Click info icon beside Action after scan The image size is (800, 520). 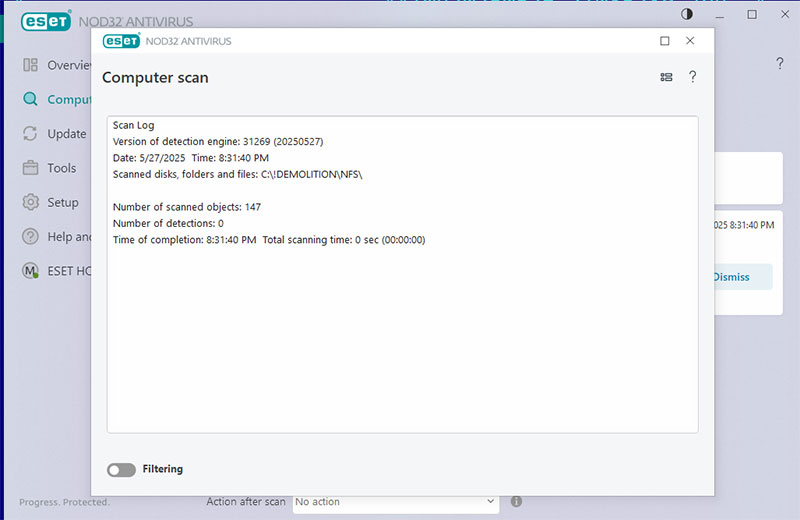pyautogui.click(x=516, y=501)
